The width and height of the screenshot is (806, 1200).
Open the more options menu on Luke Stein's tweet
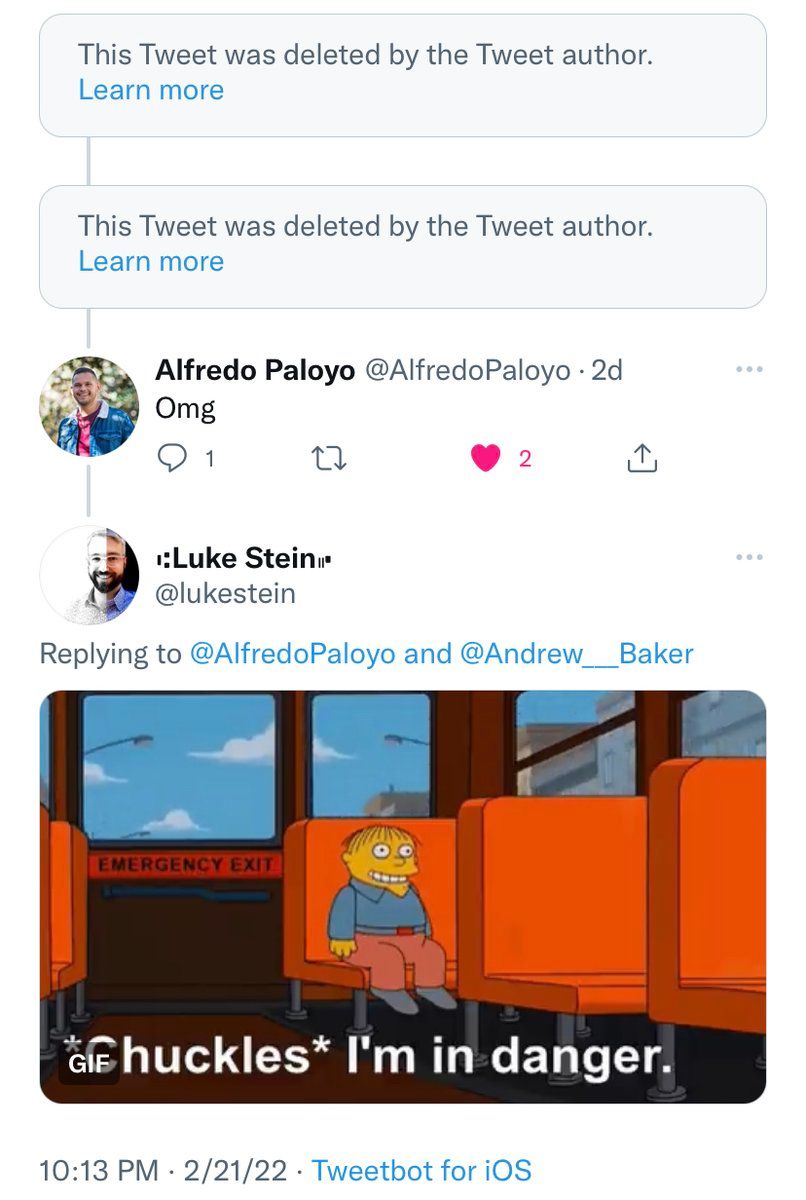[748, 557]
